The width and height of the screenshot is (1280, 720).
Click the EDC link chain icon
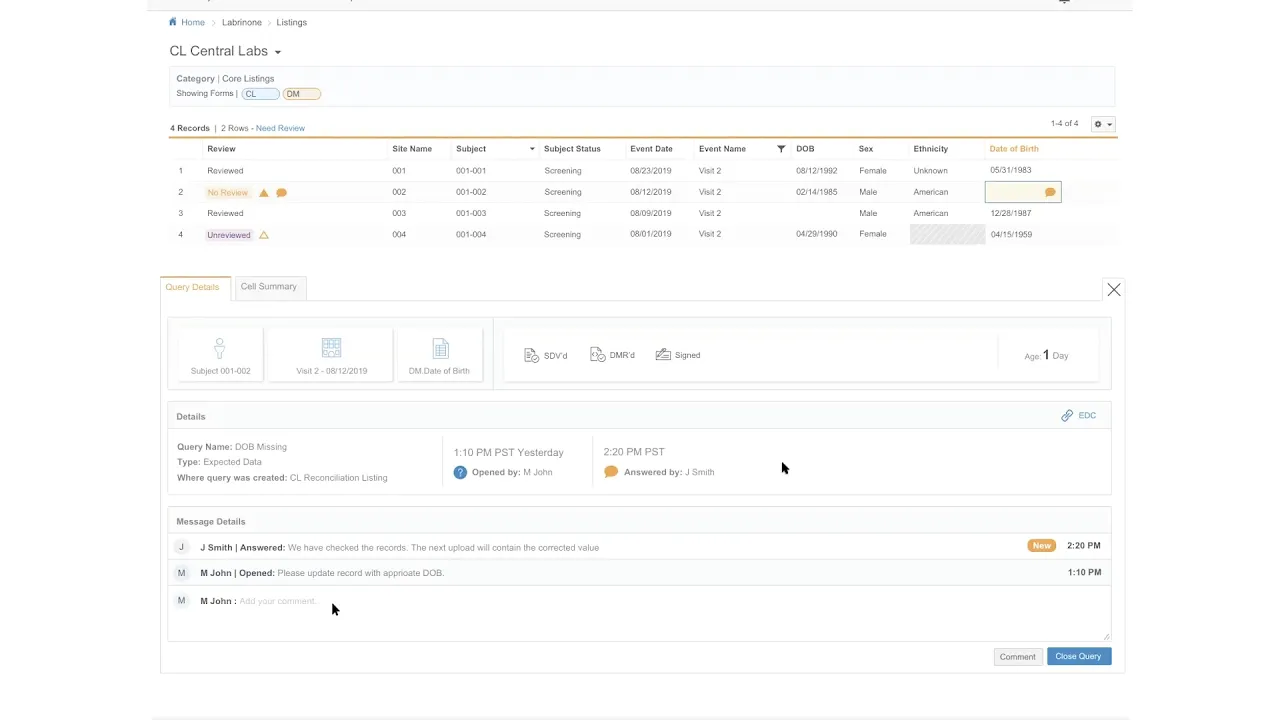pos(1067,416)
